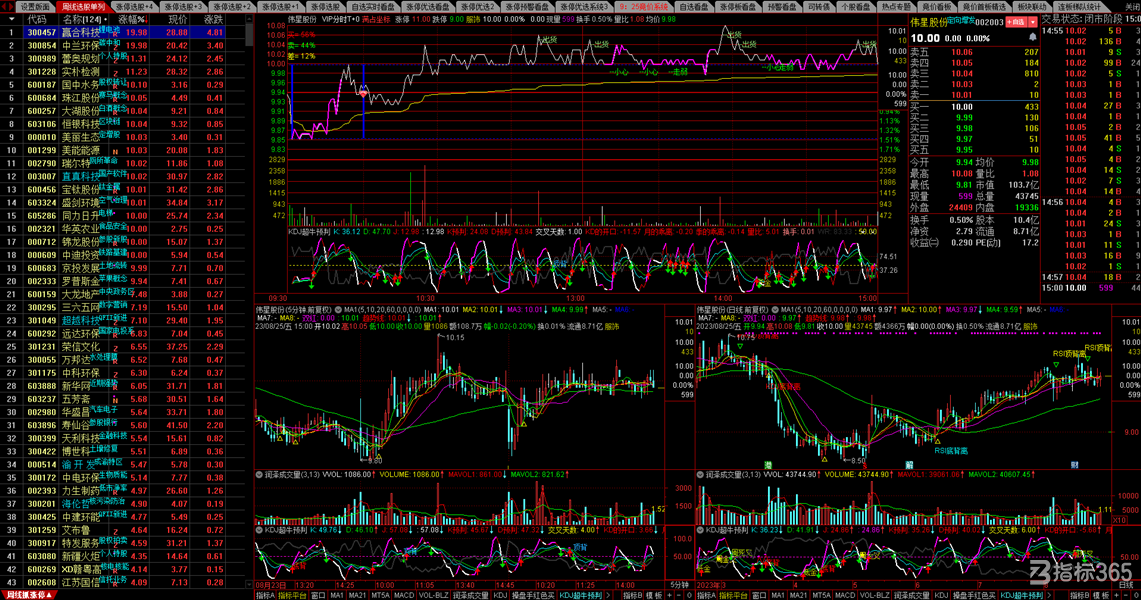Select 指标平台 under the daily chart
Viewport: 1141px width, 600px height.
tap(733, 595)
